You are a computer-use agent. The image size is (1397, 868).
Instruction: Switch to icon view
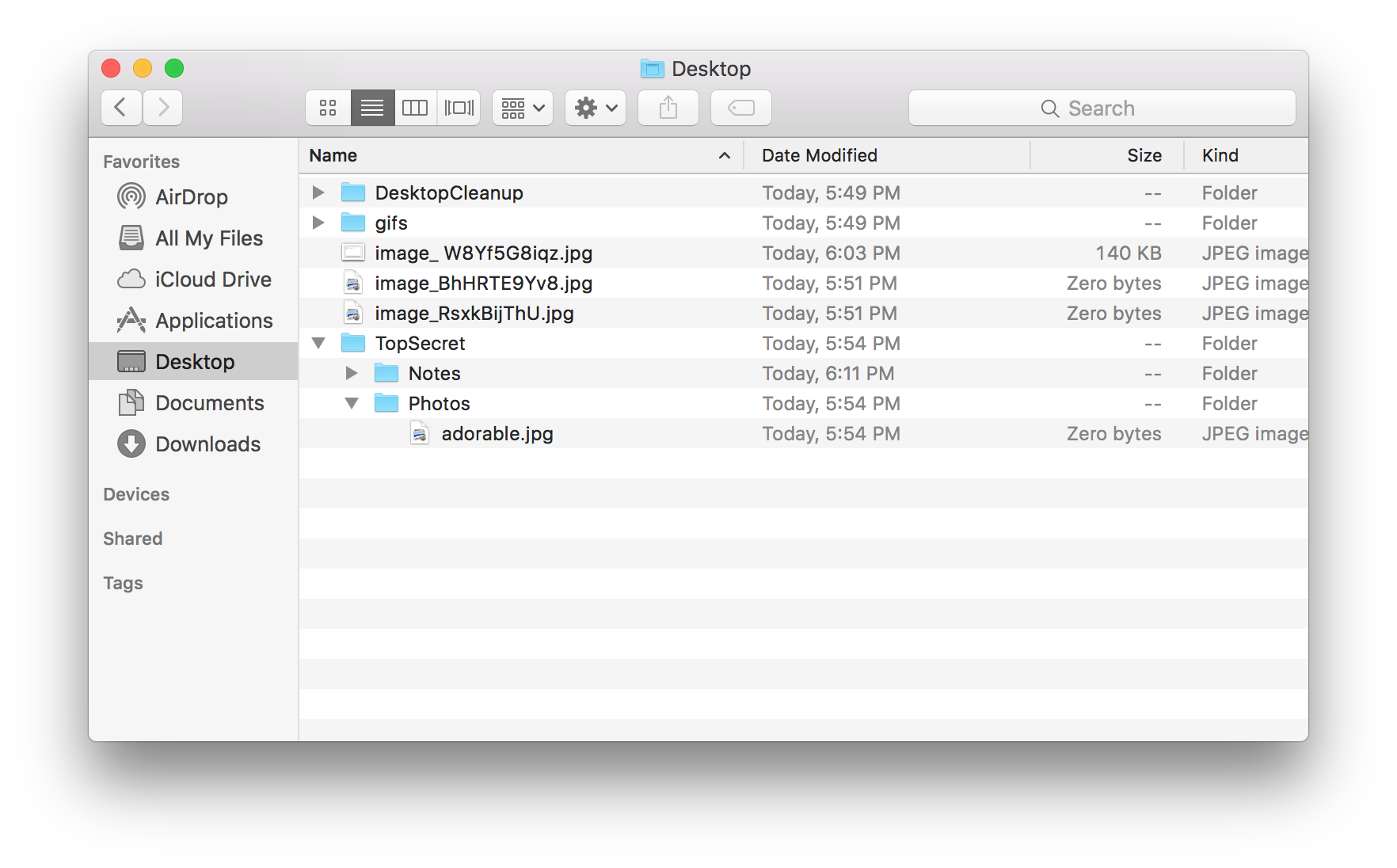coord(327,108)
